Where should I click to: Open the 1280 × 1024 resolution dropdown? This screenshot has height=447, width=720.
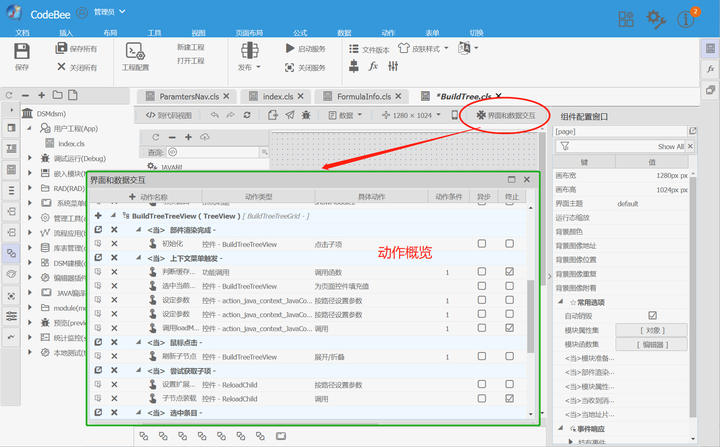click(411, 115)
